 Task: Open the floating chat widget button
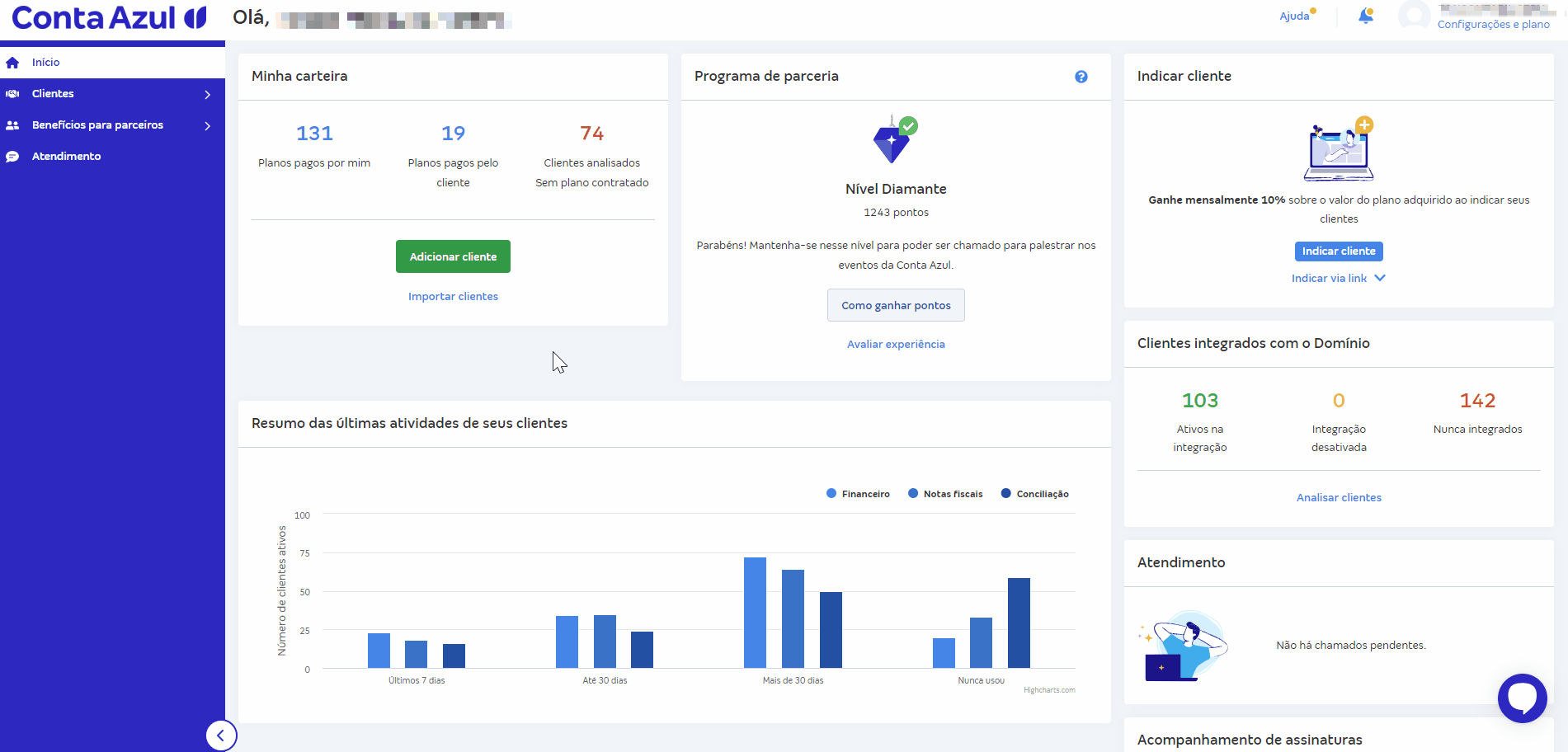click(1523, 698)
